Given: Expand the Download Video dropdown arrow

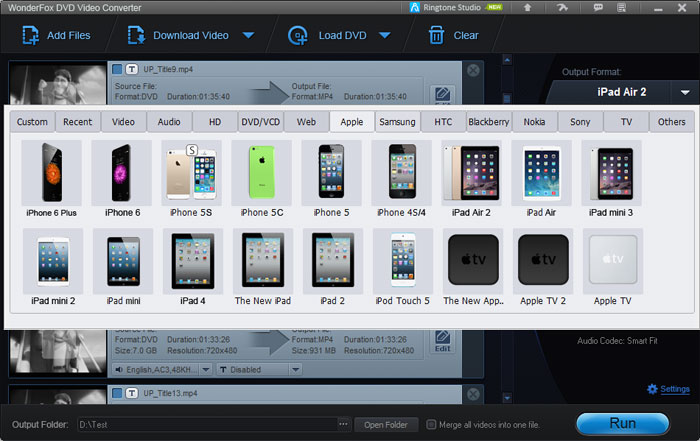Looking at the screenshot, I should (248, 35).
